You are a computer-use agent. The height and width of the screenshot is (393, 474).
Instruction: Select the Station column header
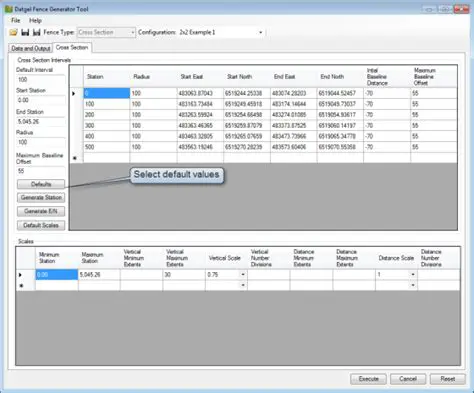pos(107,77)
